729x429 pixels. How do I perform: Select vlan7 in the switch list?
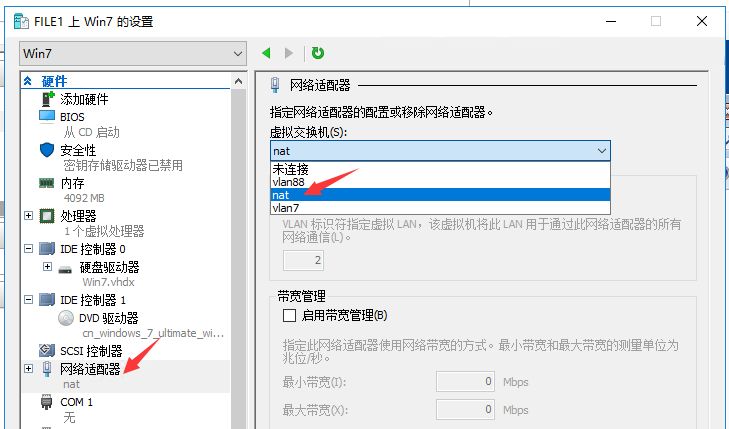tap(440, 208)
